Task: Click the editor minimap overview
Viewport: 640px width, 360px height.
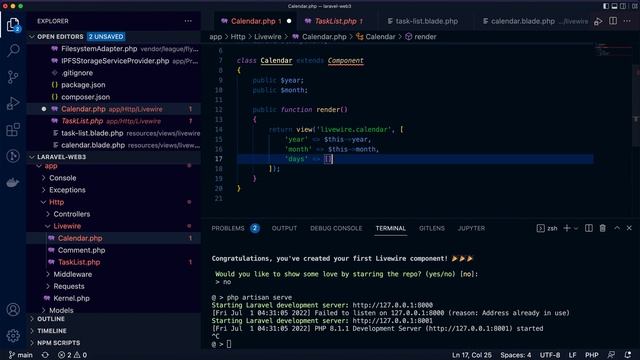Action: pyautogui.click(x=612, y=50)
